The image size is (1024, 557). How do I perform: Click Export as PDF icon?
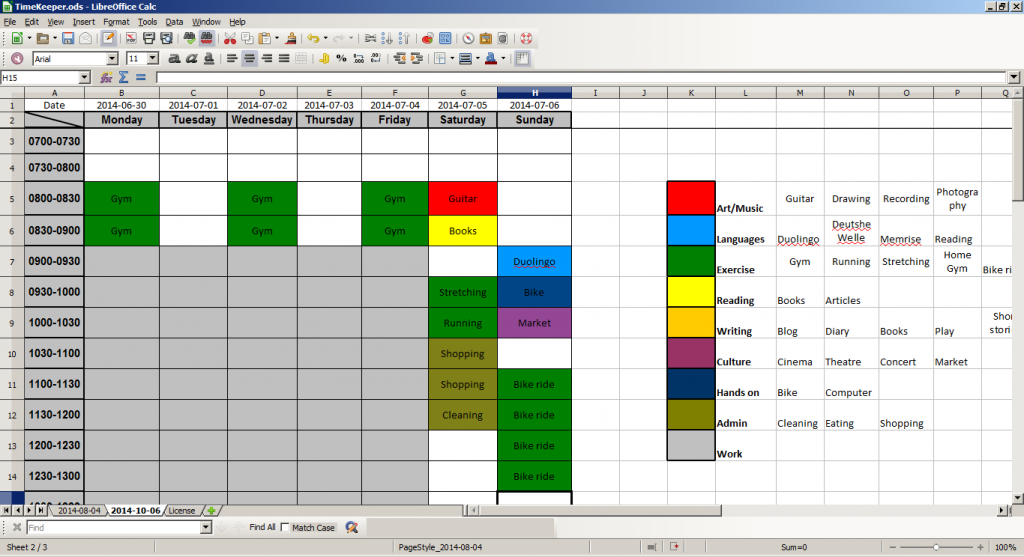pos(130,38)
